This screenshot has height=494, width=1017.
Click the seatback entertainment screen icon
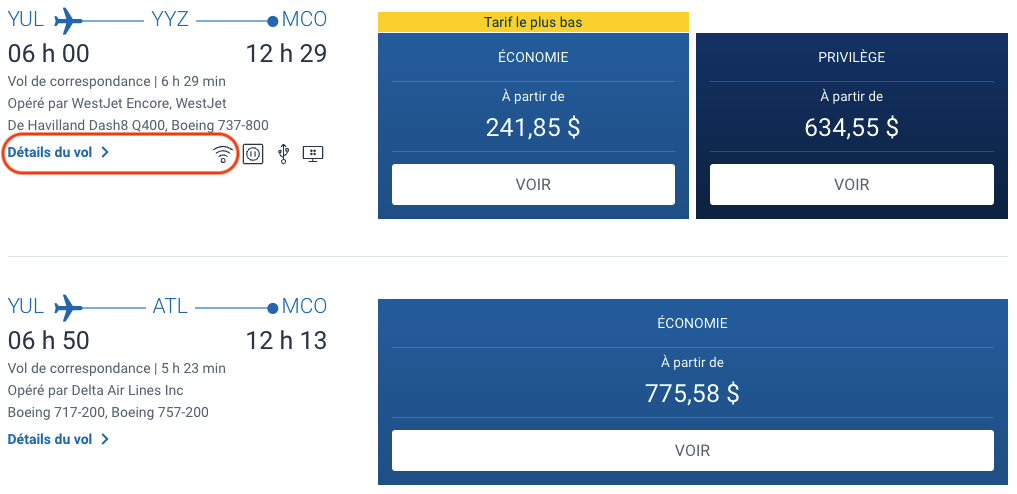(x=313, y=154)
